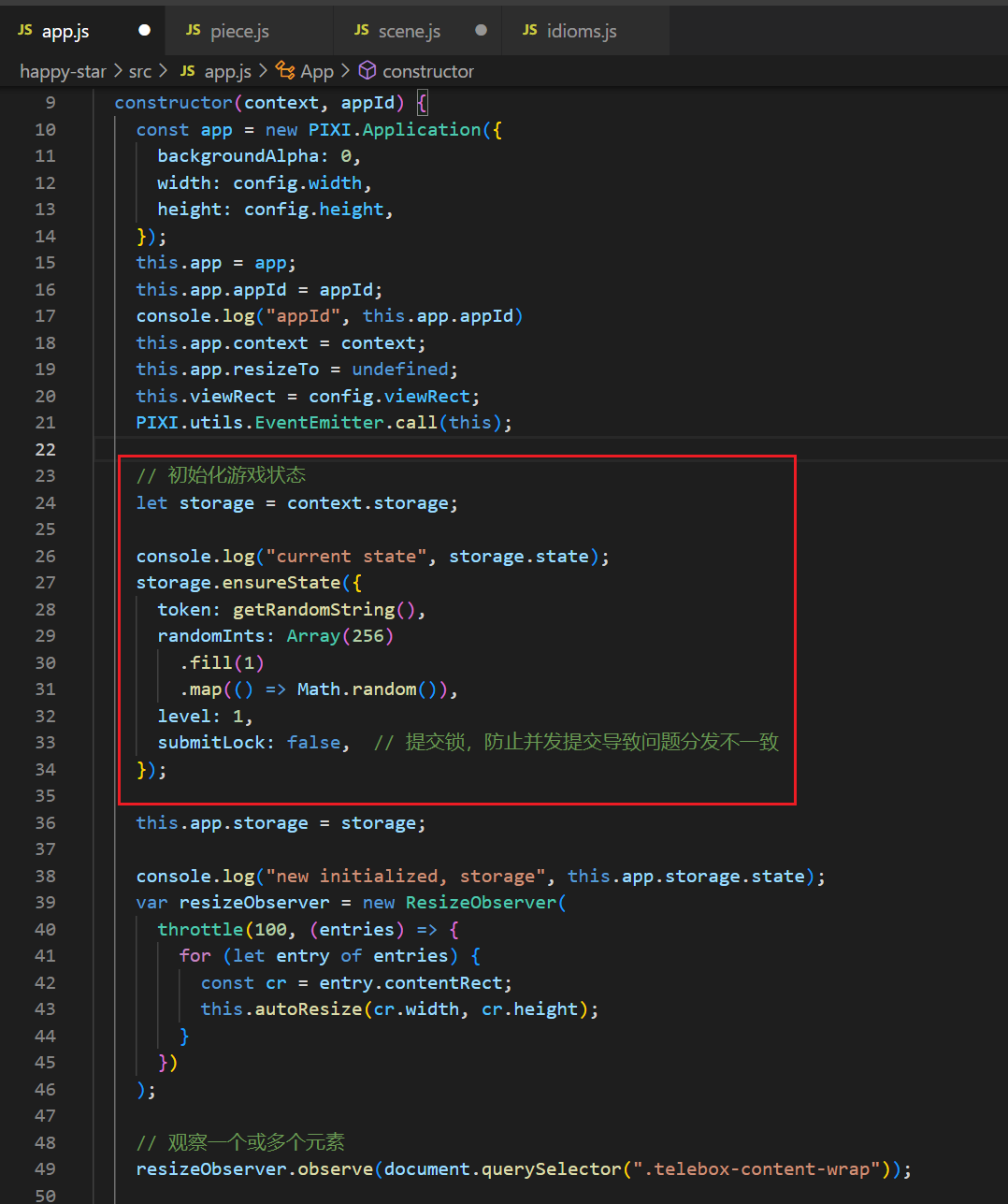
Task: Select happy-star in the breadcrumb
Action: (x=63, y=71)
